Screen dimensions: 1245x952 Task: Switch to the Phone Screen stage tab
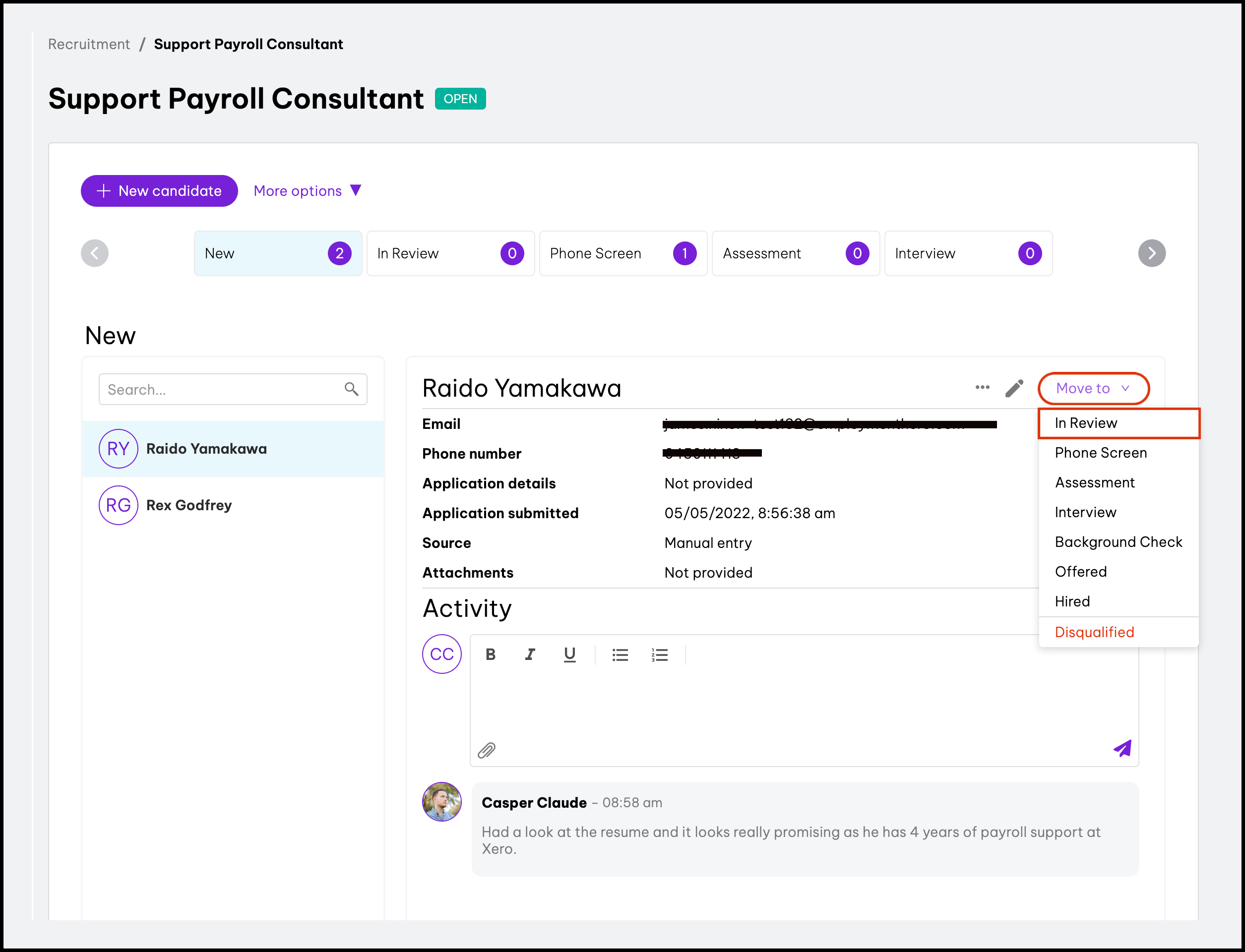[x=622, y=253]
